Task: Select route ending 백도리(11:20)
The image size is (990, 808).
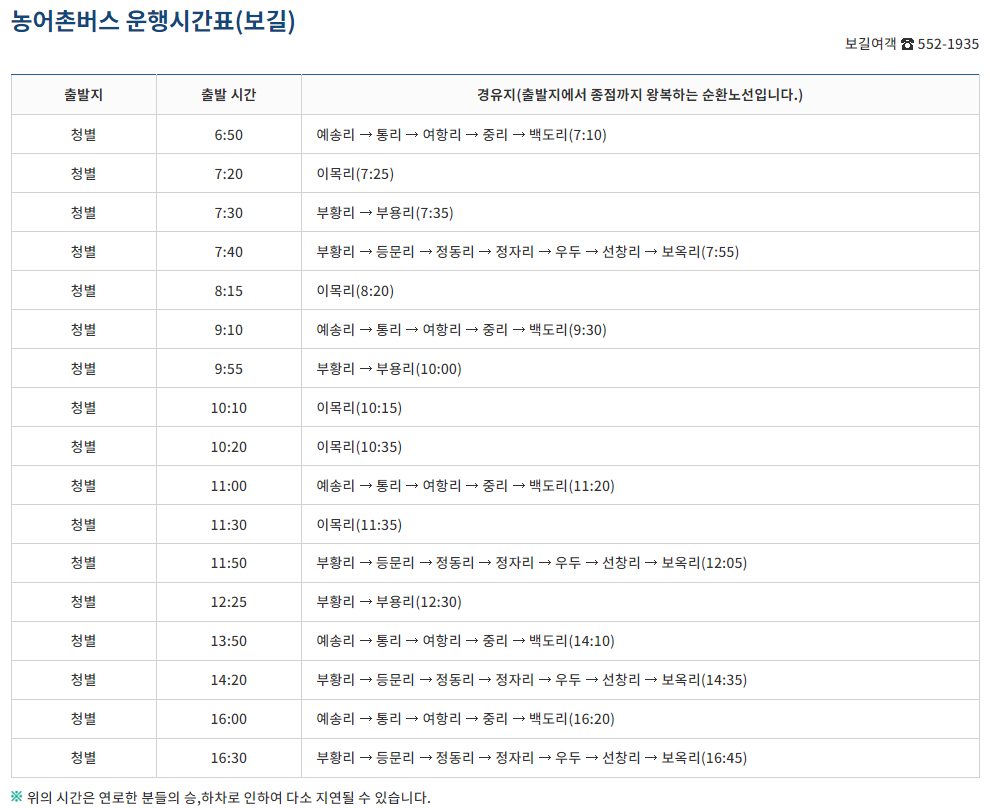Action: tap(465, 486)
